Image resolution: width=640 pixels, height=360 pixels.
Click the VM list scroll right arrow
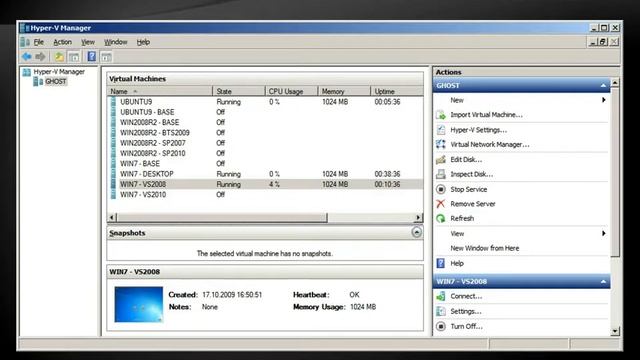pyautogui.click(x=418, y=218)
